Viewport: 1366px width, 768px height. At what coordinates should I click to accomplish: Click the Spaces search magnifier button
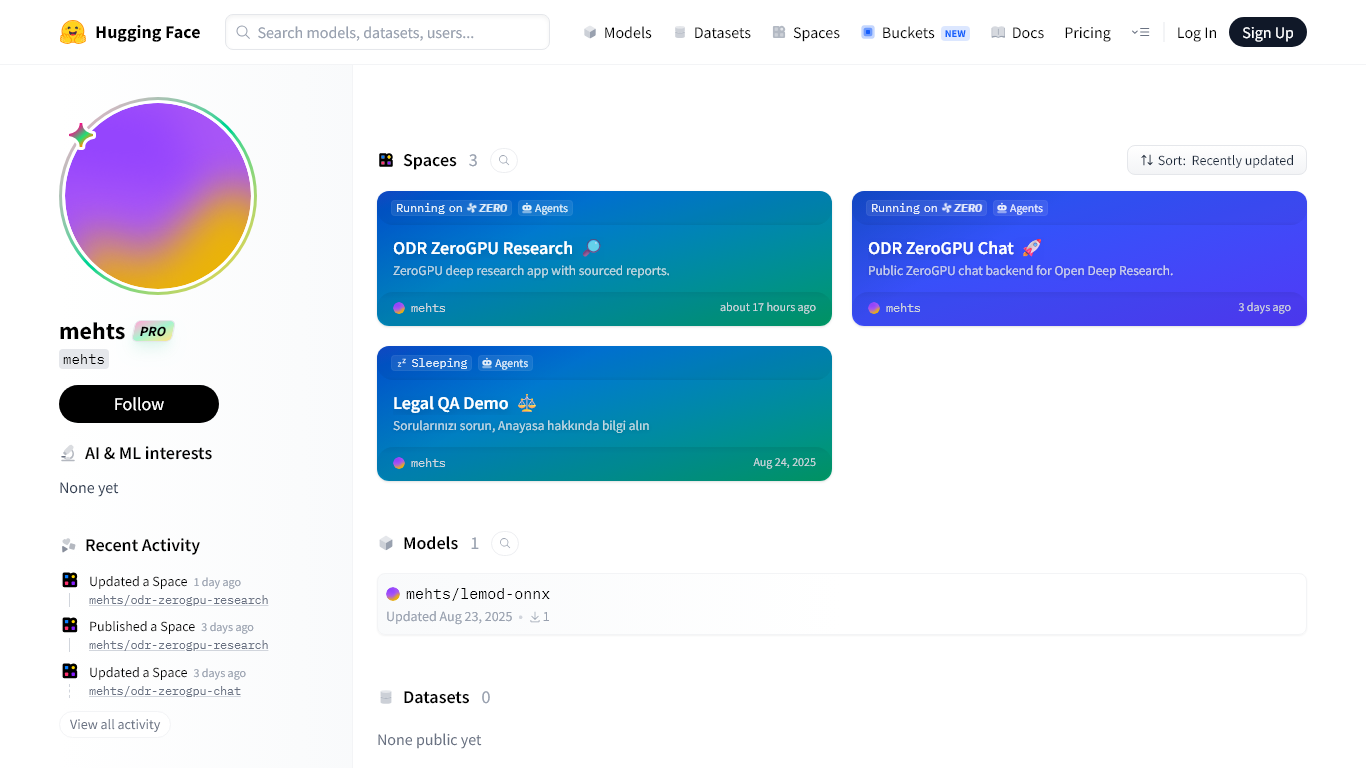tap(504, 160)
